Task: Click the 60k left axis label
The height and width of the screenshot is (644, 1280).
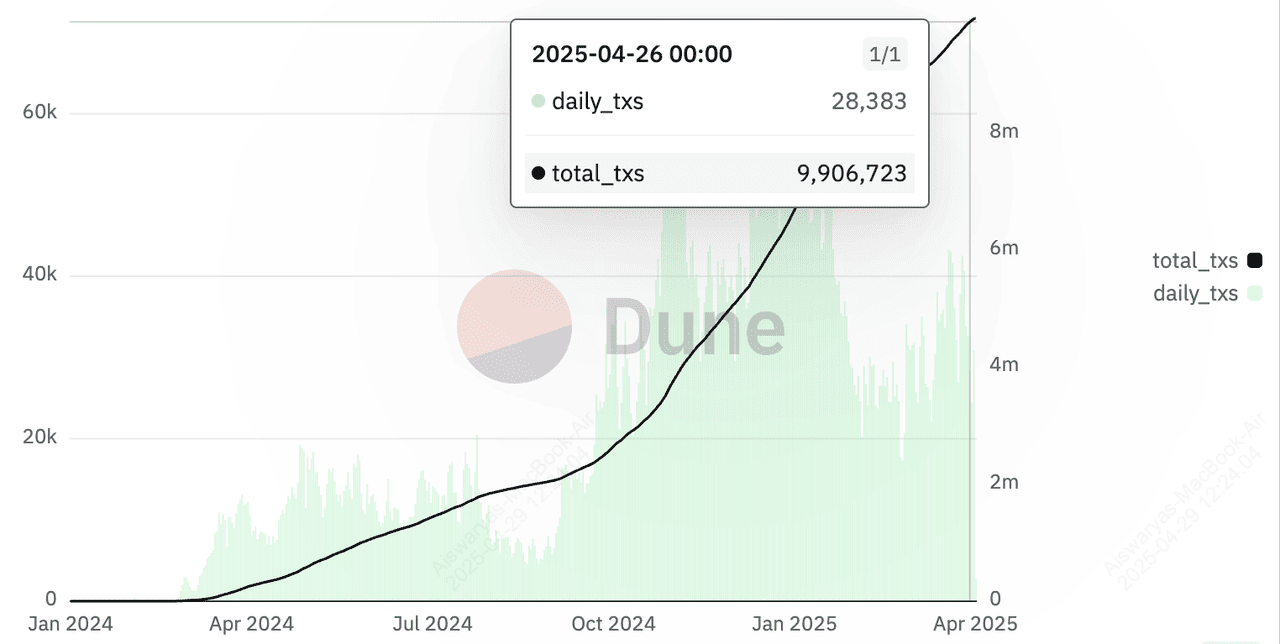Action: pos(39,113)
